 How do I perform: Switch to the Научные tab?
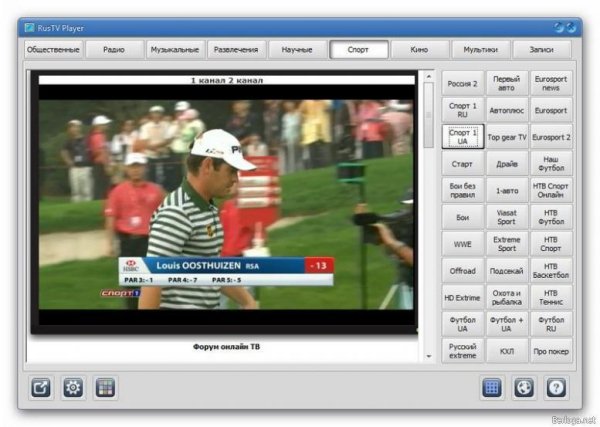point(297,50)
